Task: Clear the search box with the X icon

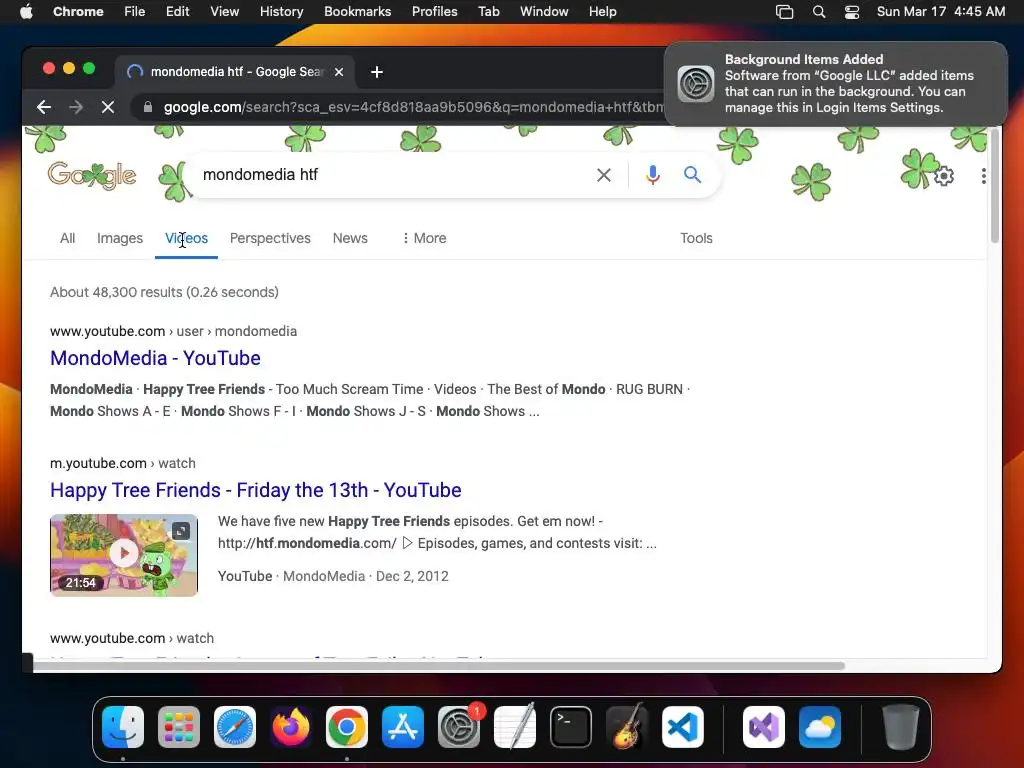Action: (604, 175)
